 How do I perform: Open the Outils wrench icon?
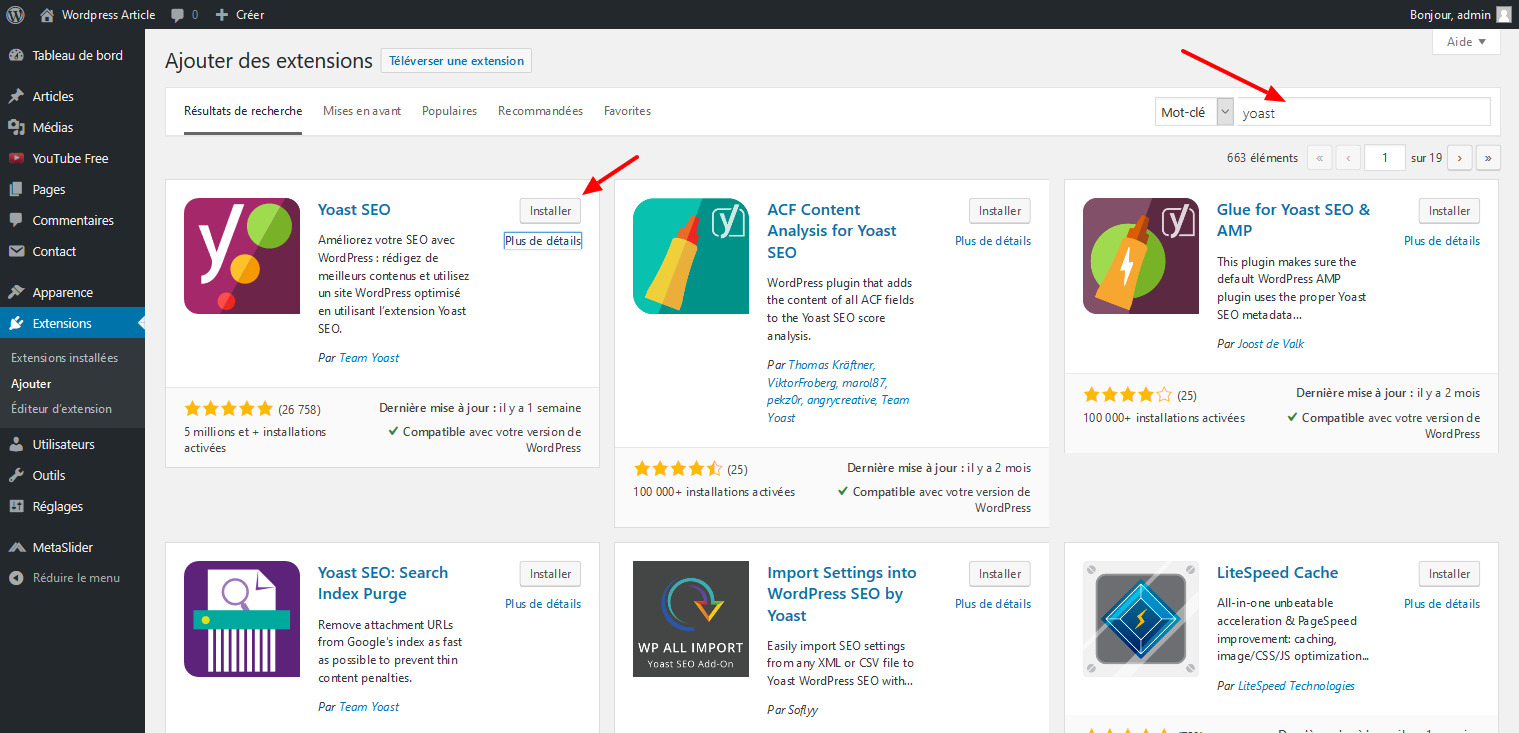16,475
